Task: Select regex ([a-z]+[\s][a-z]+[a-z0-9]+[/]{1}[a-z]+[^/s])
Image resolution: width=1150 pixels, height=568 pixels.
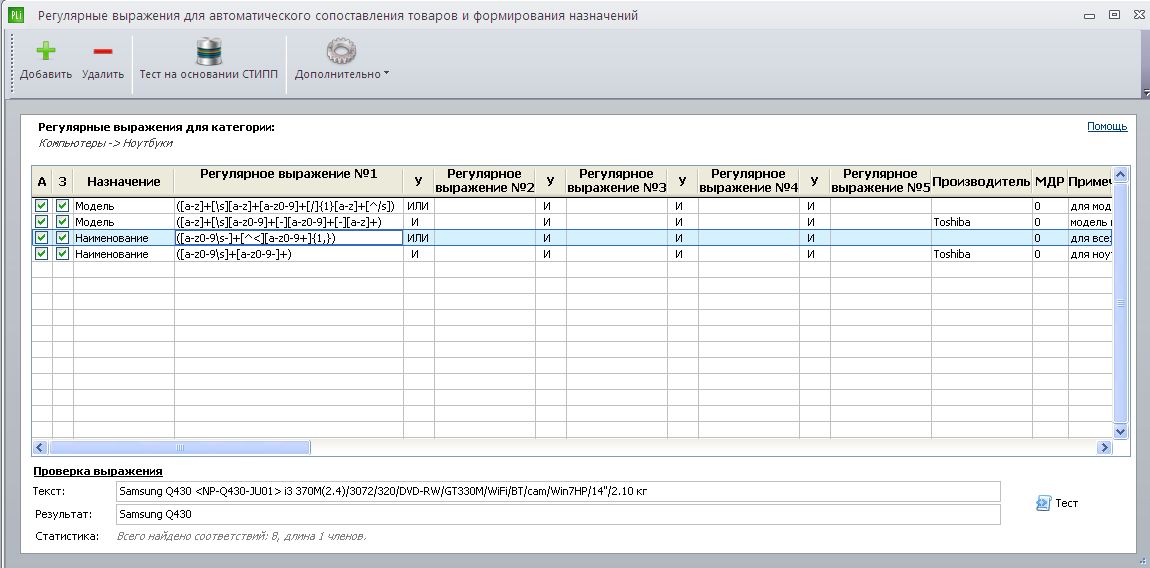Action: point(288,206)
